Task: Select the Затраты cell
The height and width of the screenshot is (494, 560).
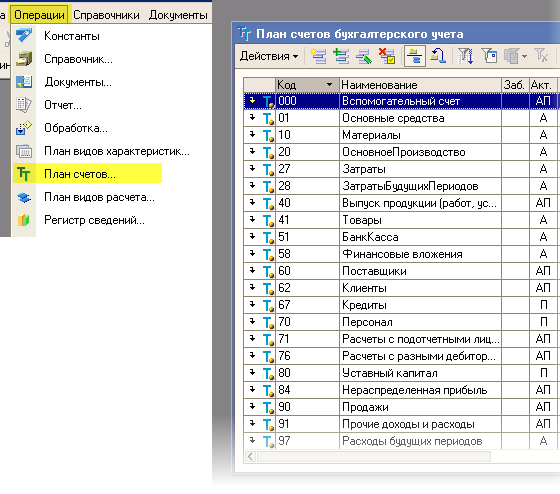Action: coord(420,169)
